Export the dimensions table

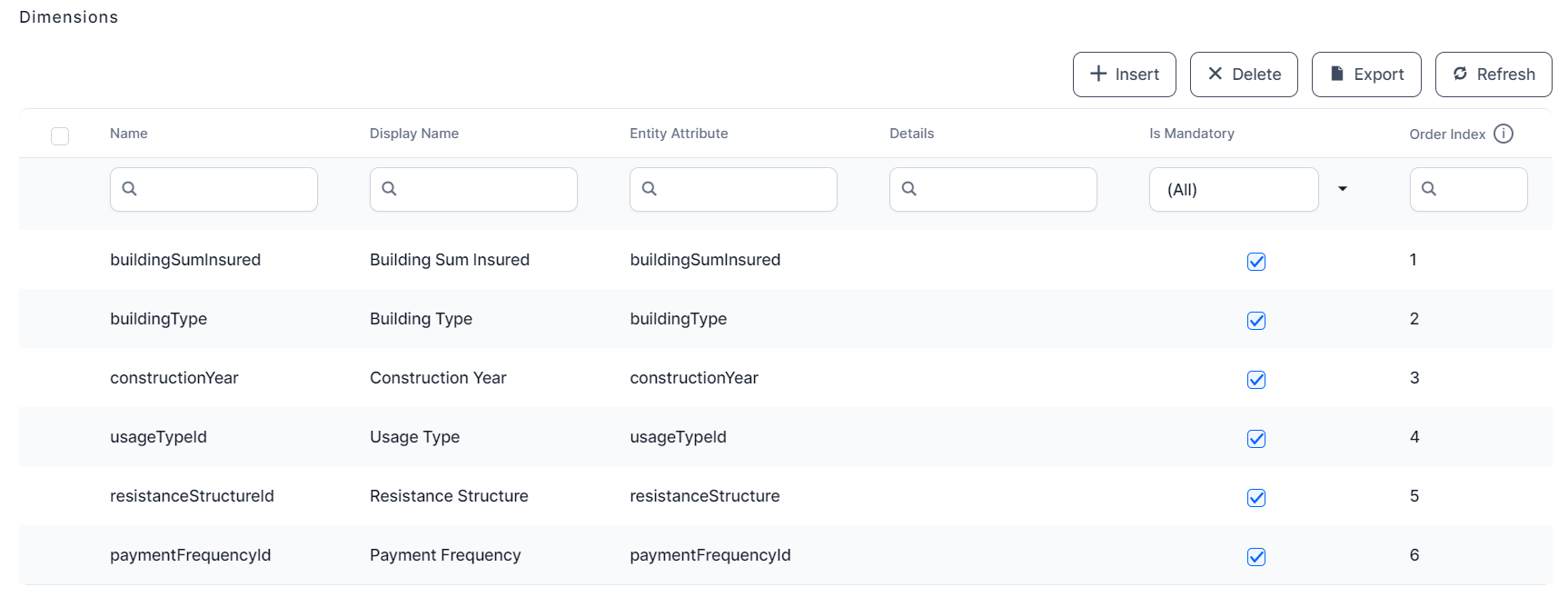coord(1366,75)
